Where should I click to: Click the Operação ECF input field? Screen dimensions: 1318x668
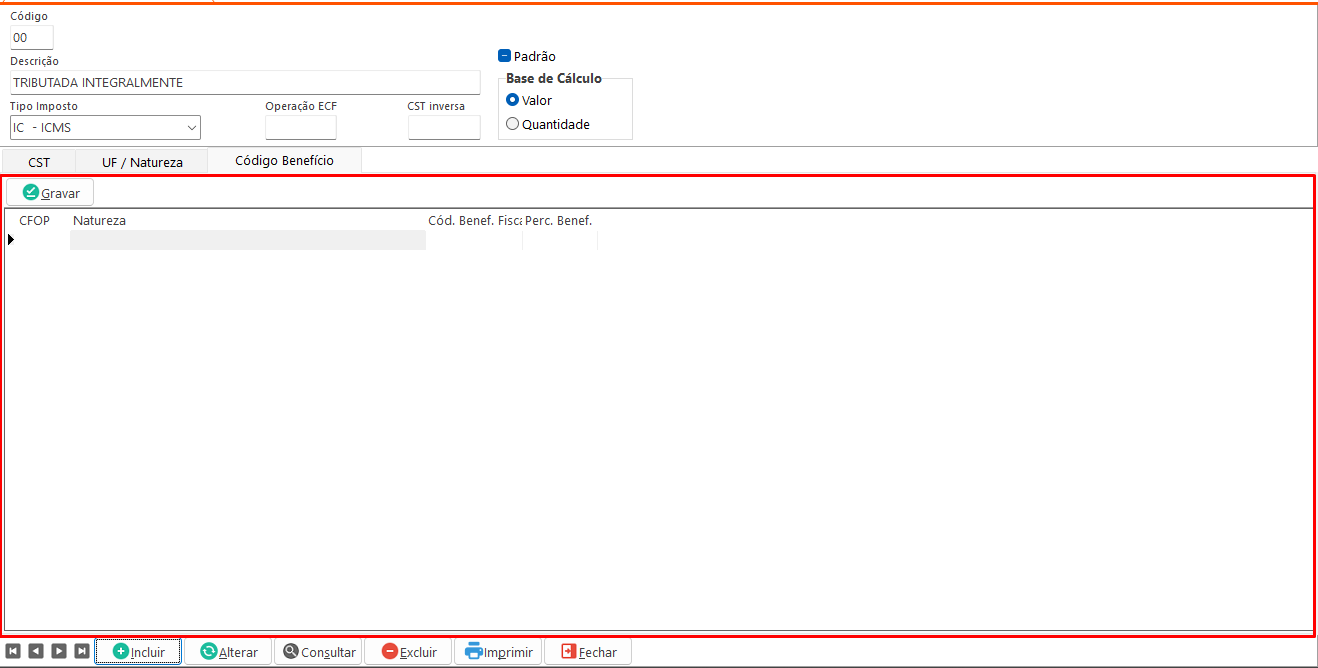click(300, 128)
